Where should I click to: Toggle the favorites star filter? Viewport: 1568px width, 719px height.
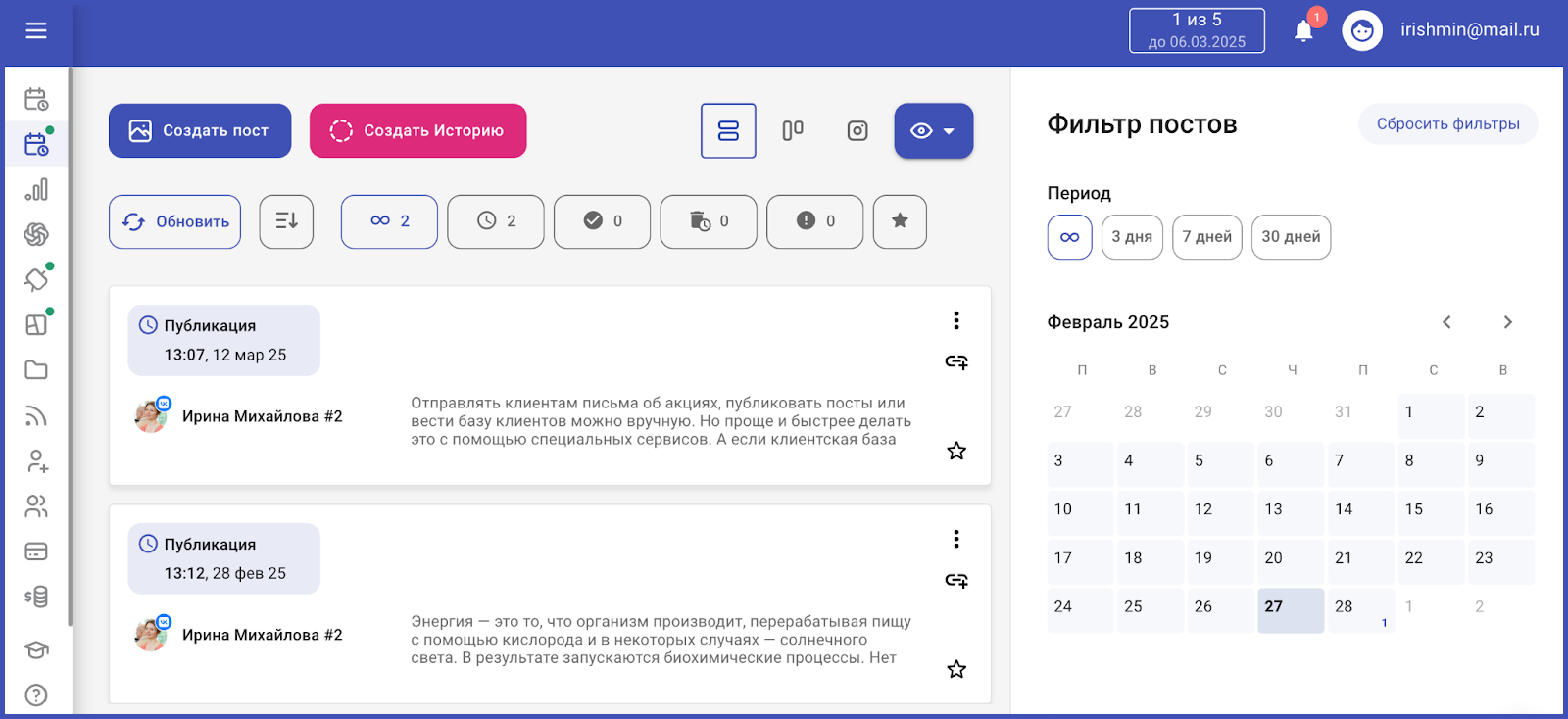900,221
